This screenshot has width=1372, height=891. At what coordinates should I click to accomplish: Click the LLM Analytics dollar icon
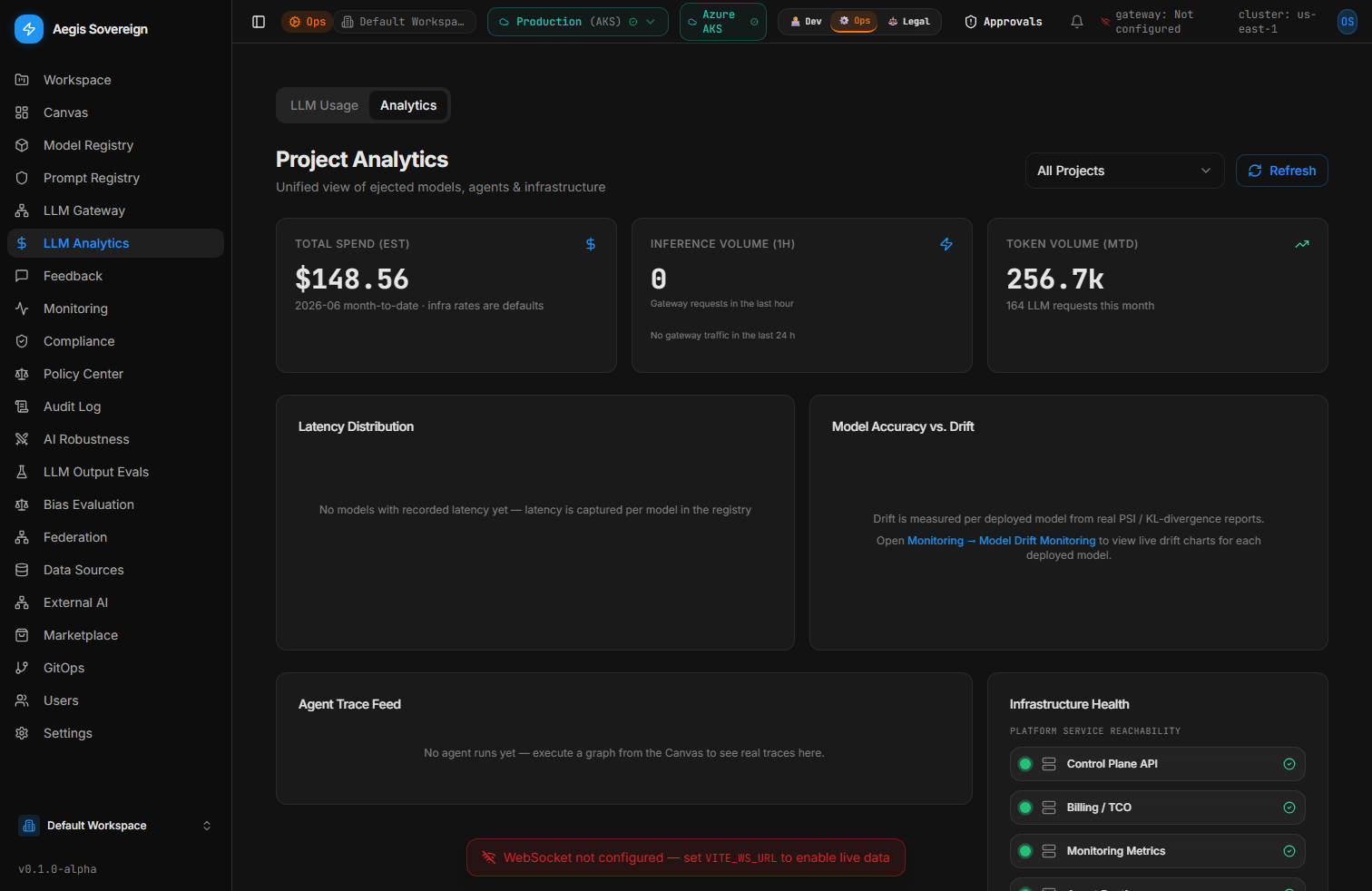tap(22, 243)
